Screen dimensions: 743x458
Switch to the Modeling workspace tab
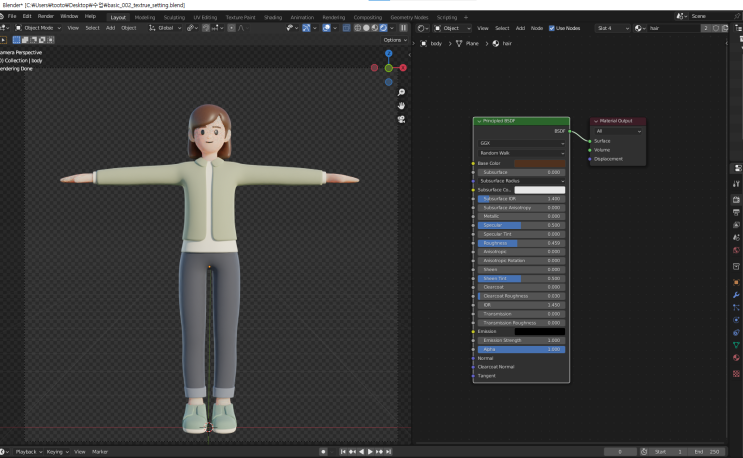pyautogui.click(x=145, y=17)
